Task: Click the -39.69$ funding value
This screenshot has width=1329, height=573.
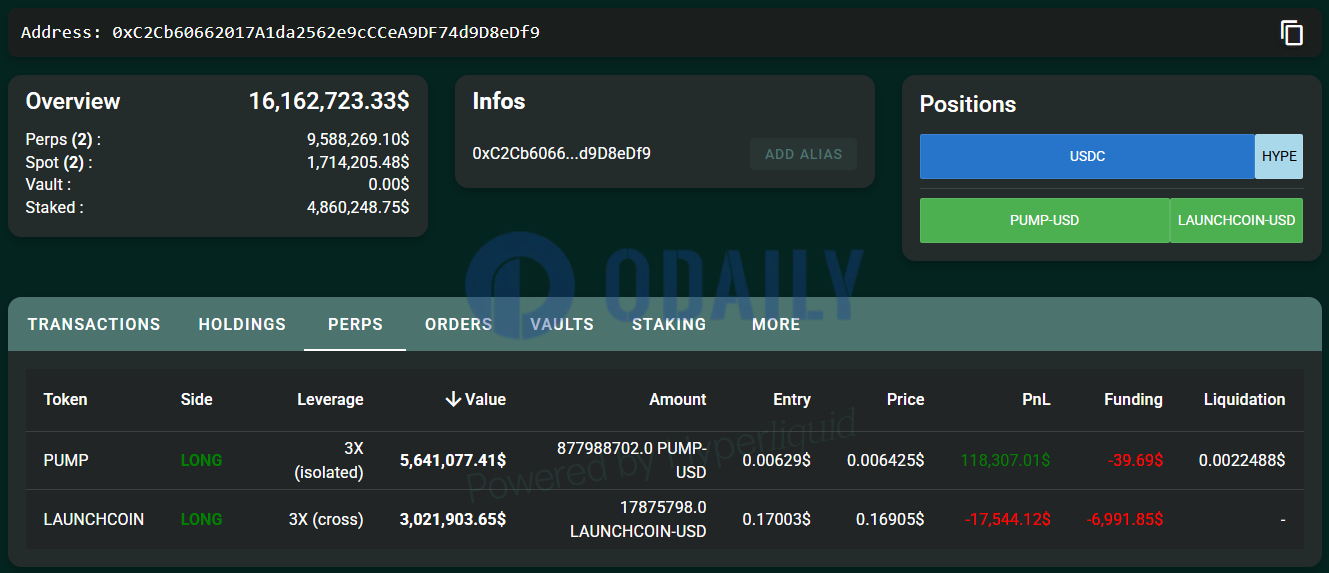Action: click(x=1135, y=460)
